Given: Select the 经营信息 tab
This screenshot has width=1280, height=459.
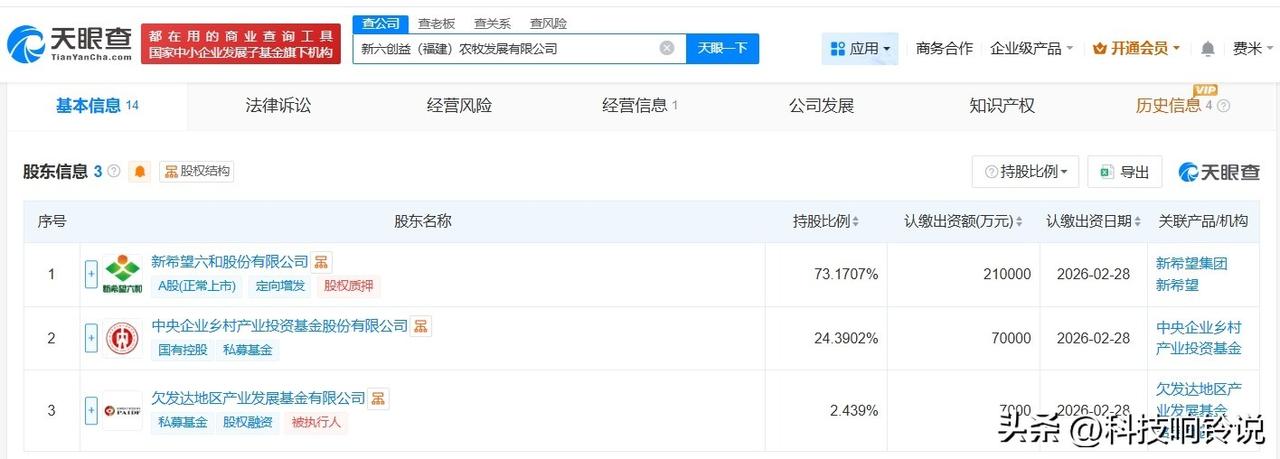Looking at the screenshot, I should (640, 105).
